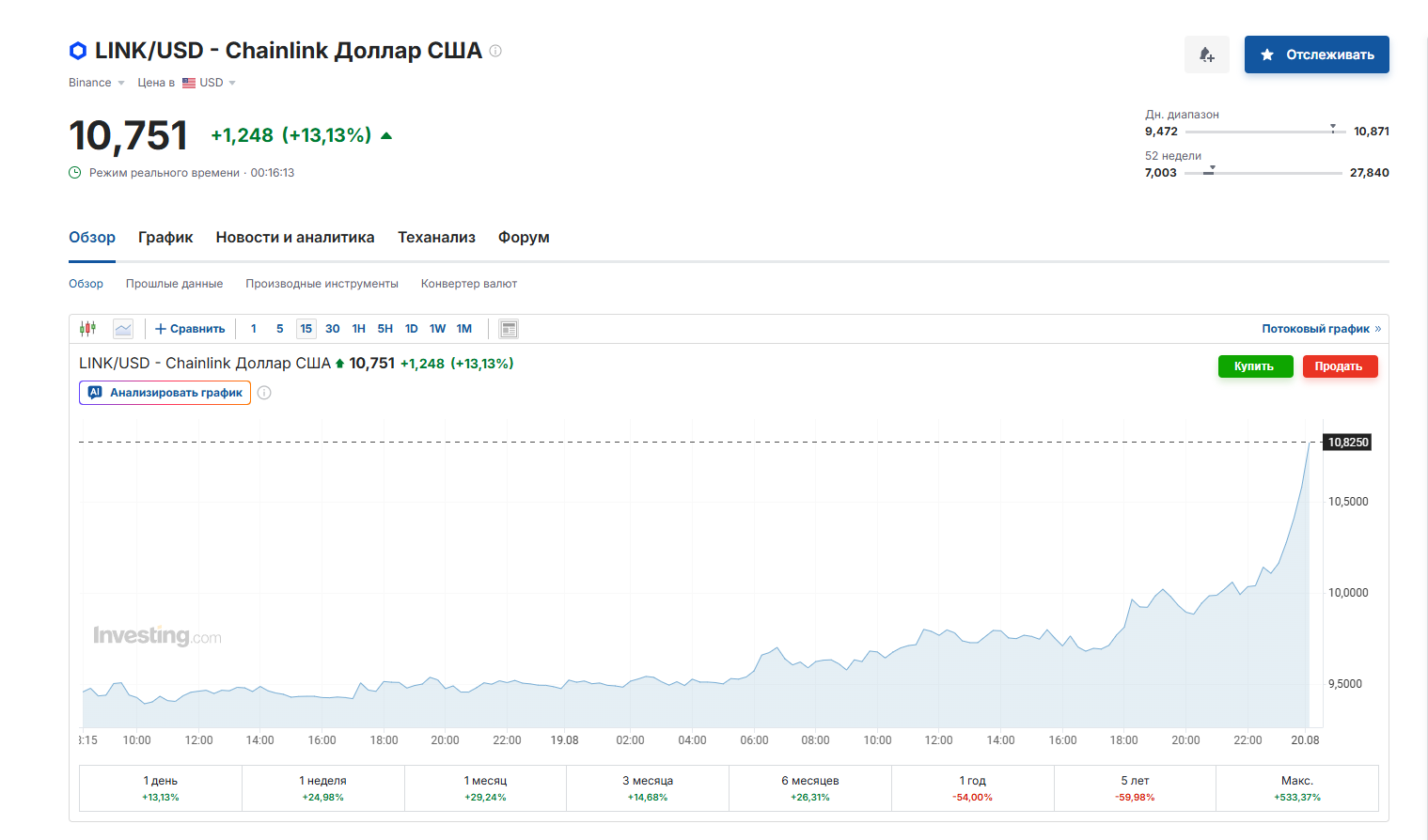
Task: Click the Сравнить button in chart toolbar
Action: pyautogui.click(x=190, y=329)
